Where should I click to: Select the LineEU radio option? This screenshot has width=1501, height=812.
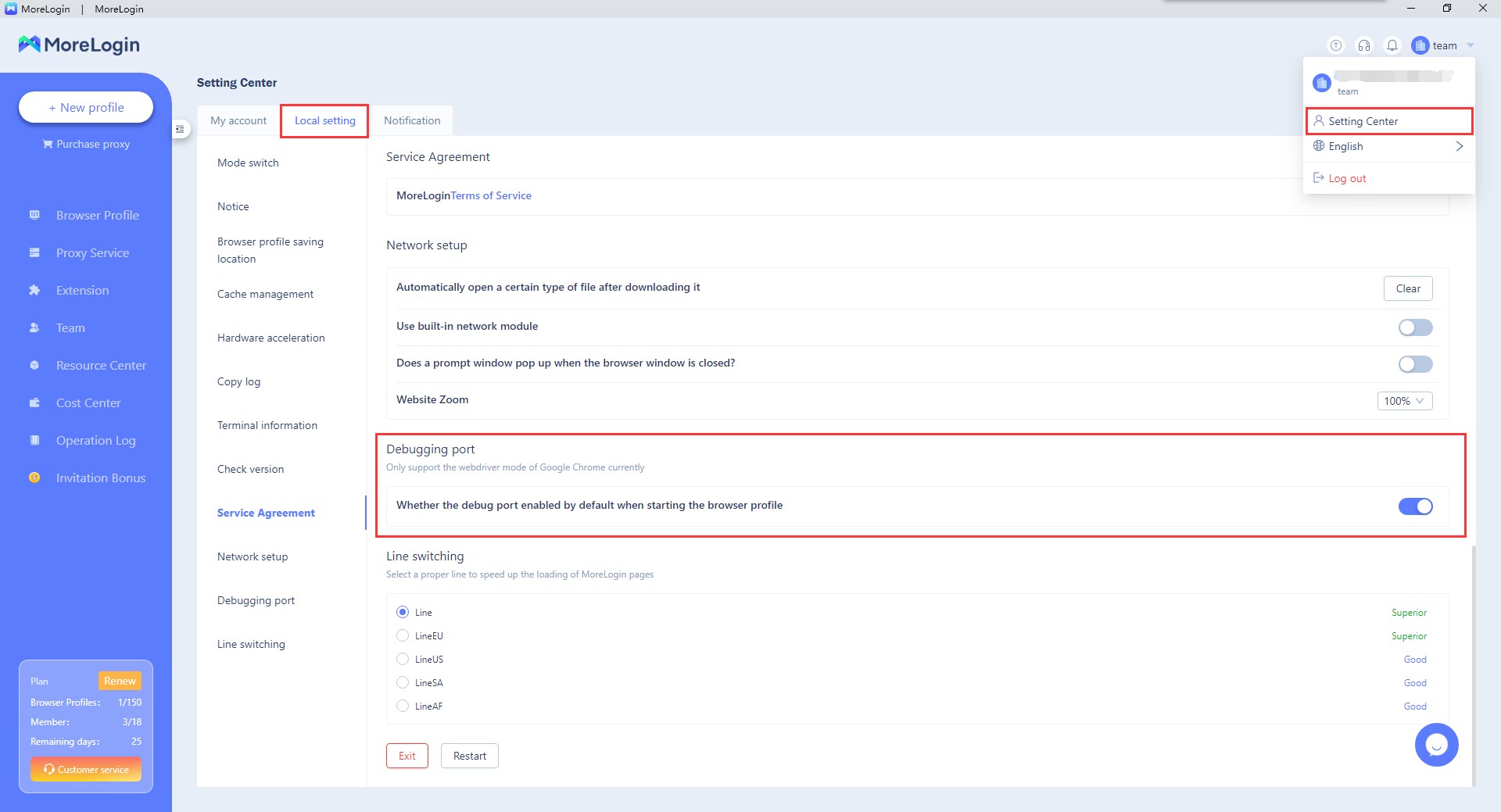click(x=403, y=635)
